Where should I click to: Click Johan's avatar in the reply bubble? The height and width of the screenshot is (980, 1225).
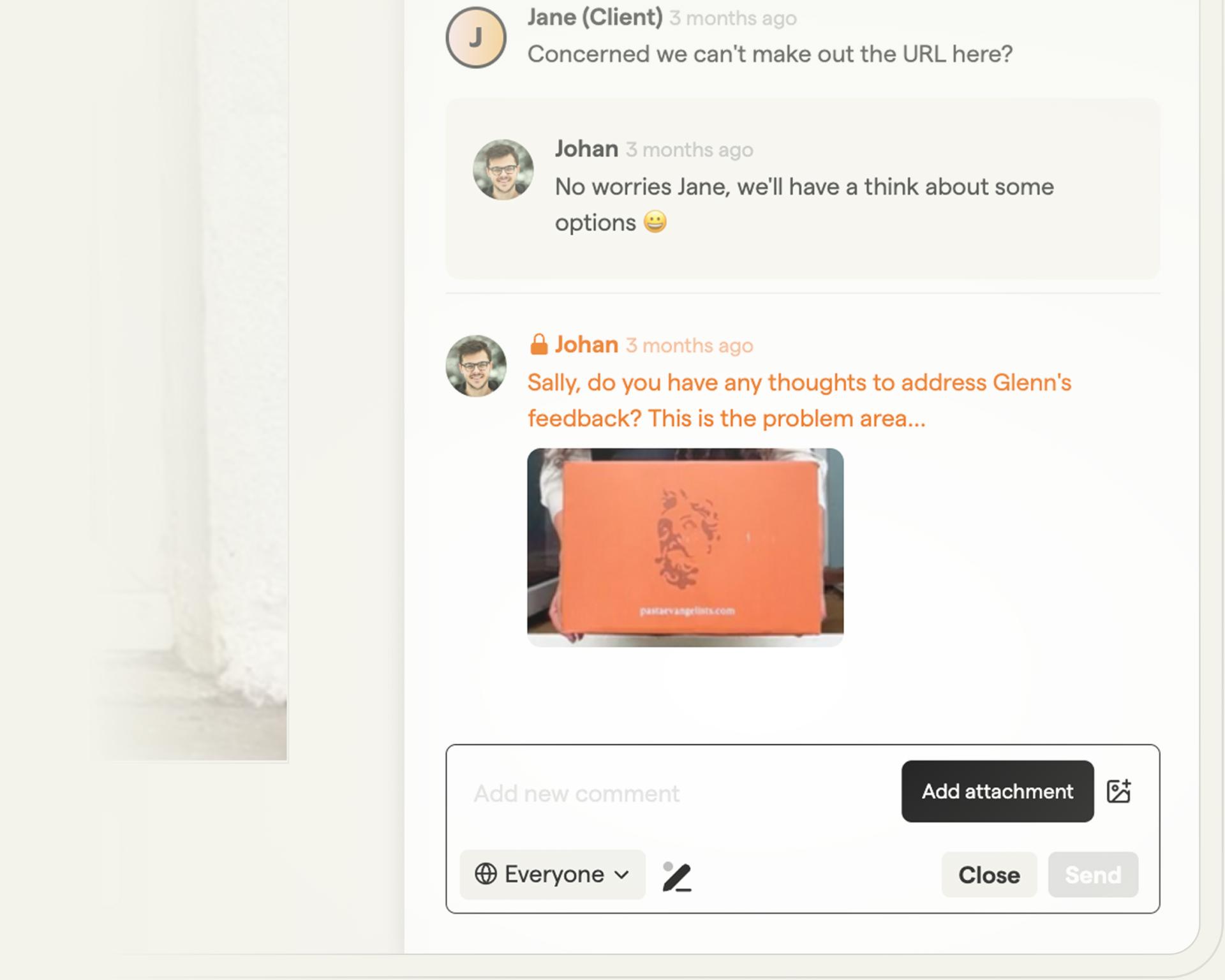pos(503,170)
